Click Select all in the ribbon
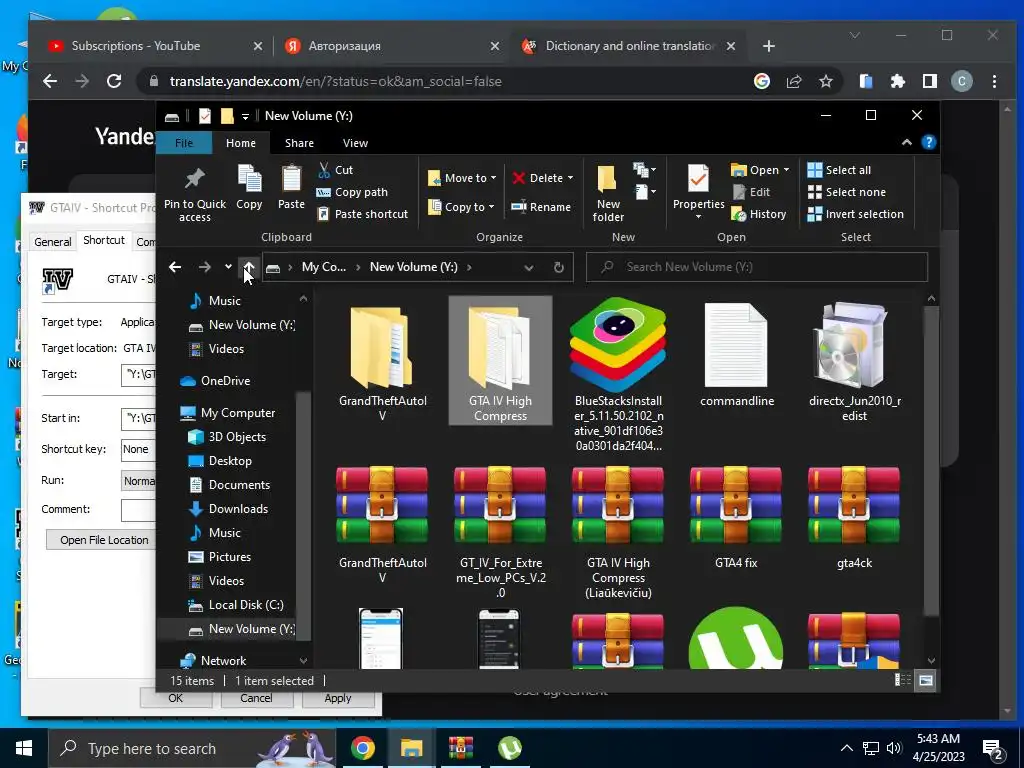 click(x=839, y=170)
